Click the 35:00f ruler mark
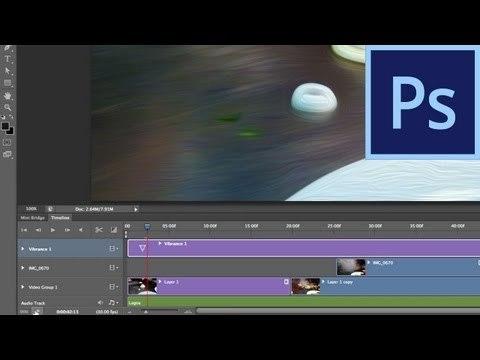 416,226
